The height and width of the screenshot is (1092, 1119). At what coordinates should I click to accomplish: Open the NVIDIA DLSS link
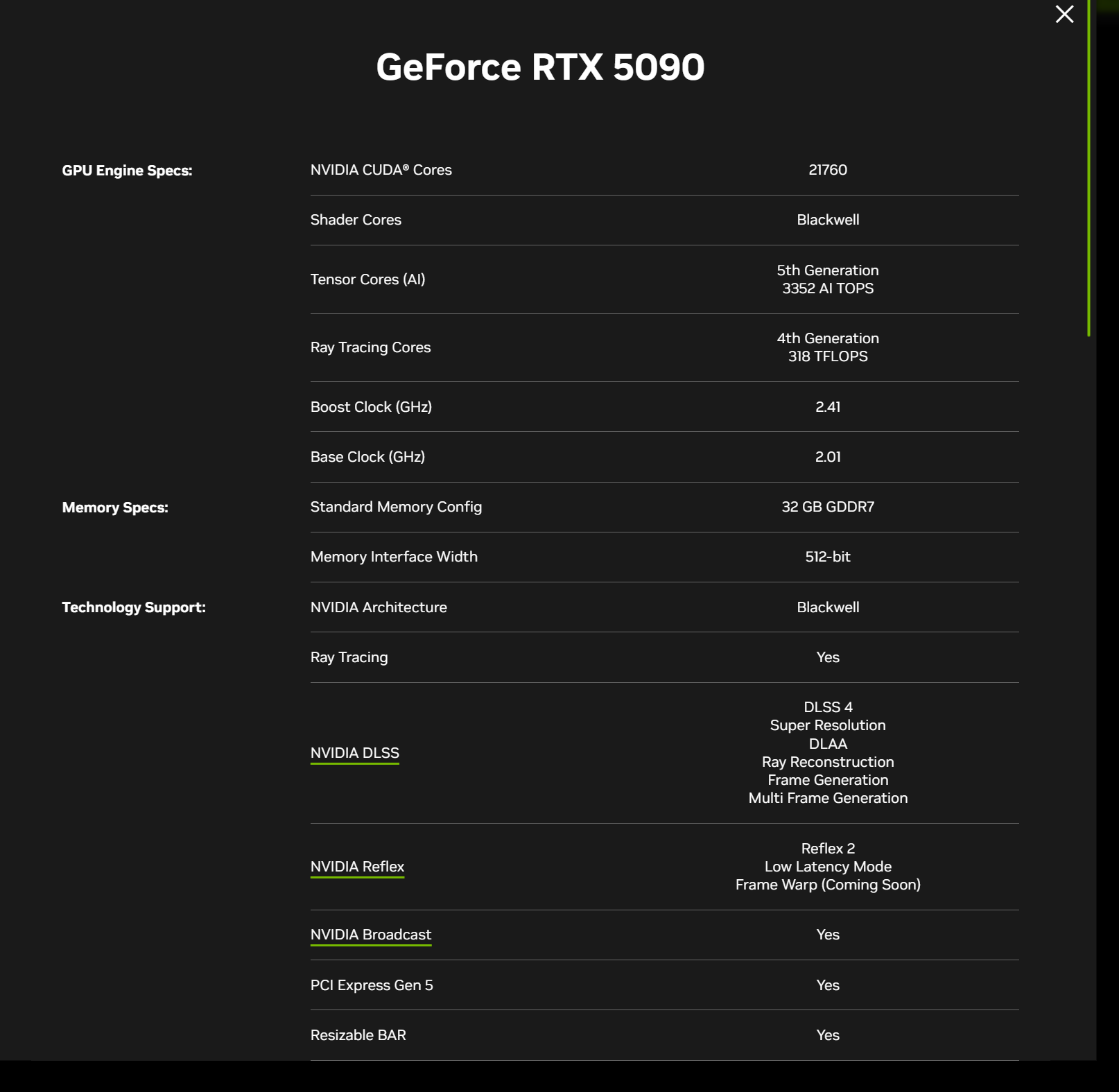pyautogui.click(x=355, y=753)
